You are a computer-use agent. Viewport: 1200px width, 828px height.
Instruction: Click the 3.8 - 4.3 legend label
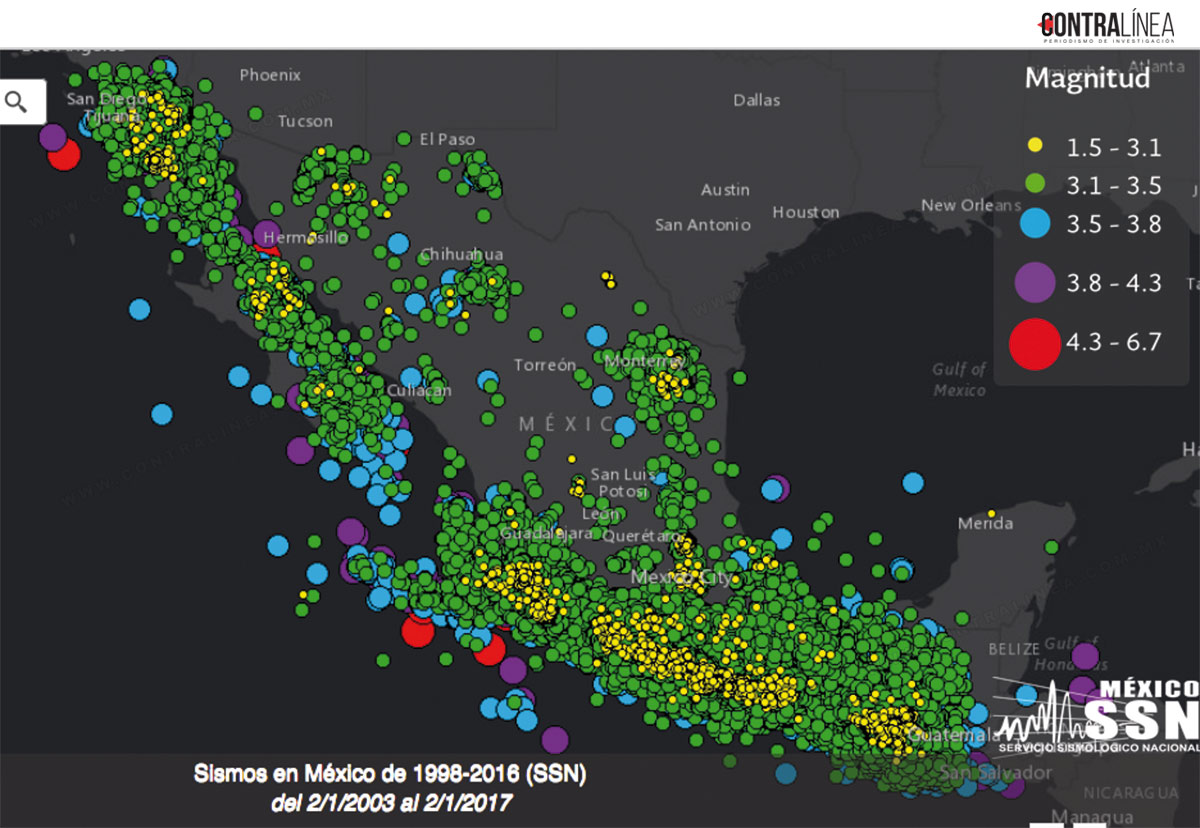click(x=1113, y=283)
